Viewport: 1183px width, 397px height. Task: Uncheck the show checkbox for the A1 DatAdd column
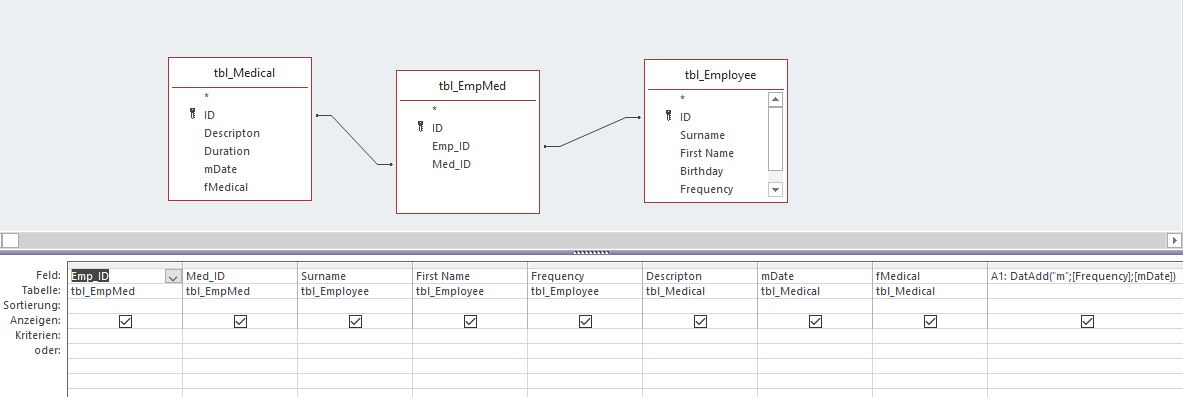(1087, 322)
